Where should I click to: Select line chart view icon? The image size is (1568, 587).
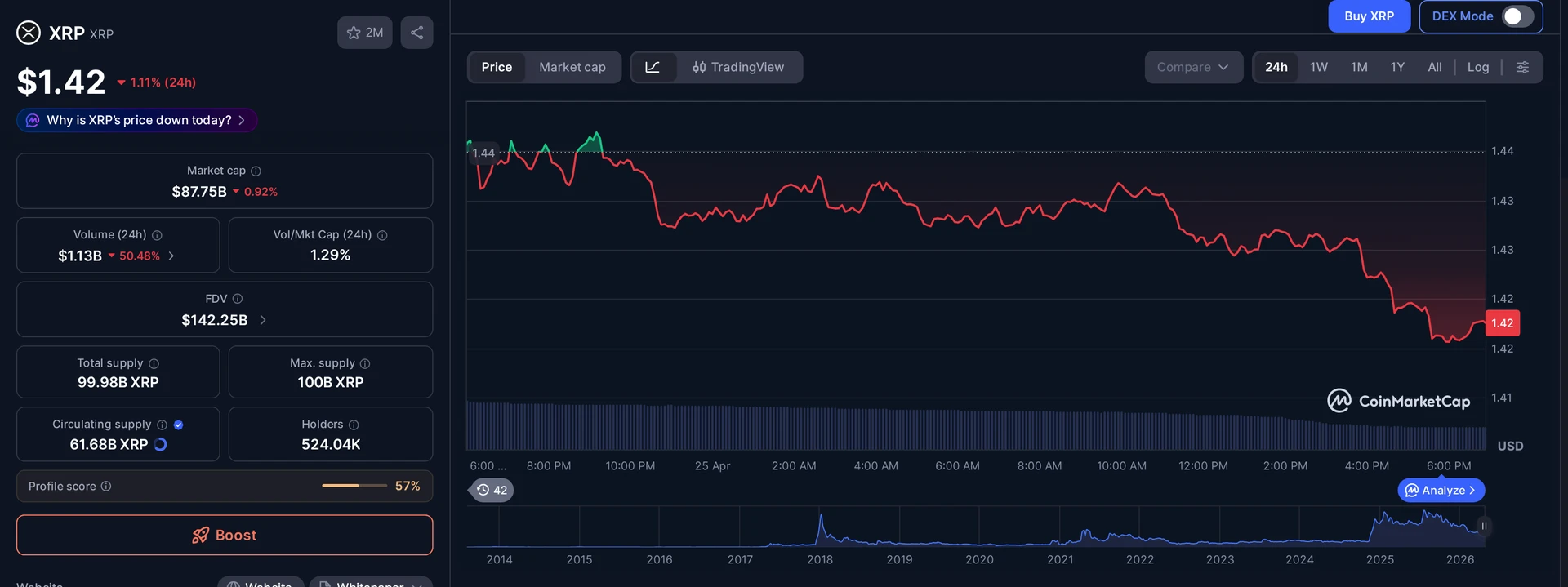(653, 67)
